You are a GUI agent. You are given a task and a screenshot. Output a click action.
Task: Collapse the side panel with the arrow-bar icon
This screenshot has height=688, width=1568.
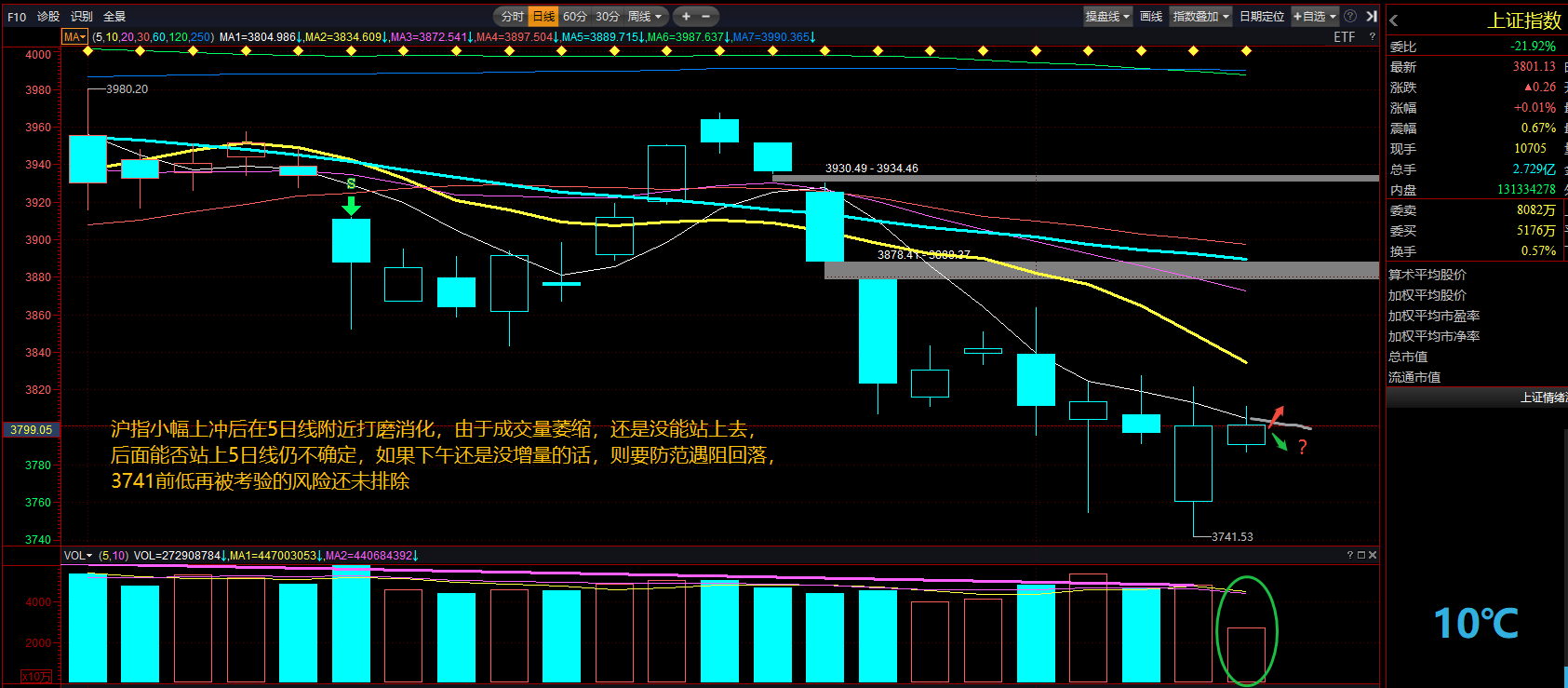click(x=1371, y=16)
